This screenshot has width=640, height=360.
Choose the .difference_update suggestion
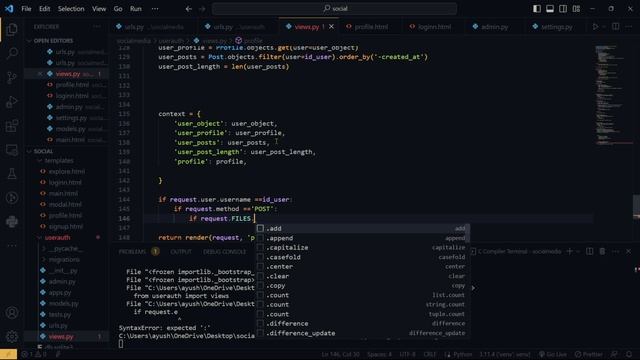tap(362, 333)
